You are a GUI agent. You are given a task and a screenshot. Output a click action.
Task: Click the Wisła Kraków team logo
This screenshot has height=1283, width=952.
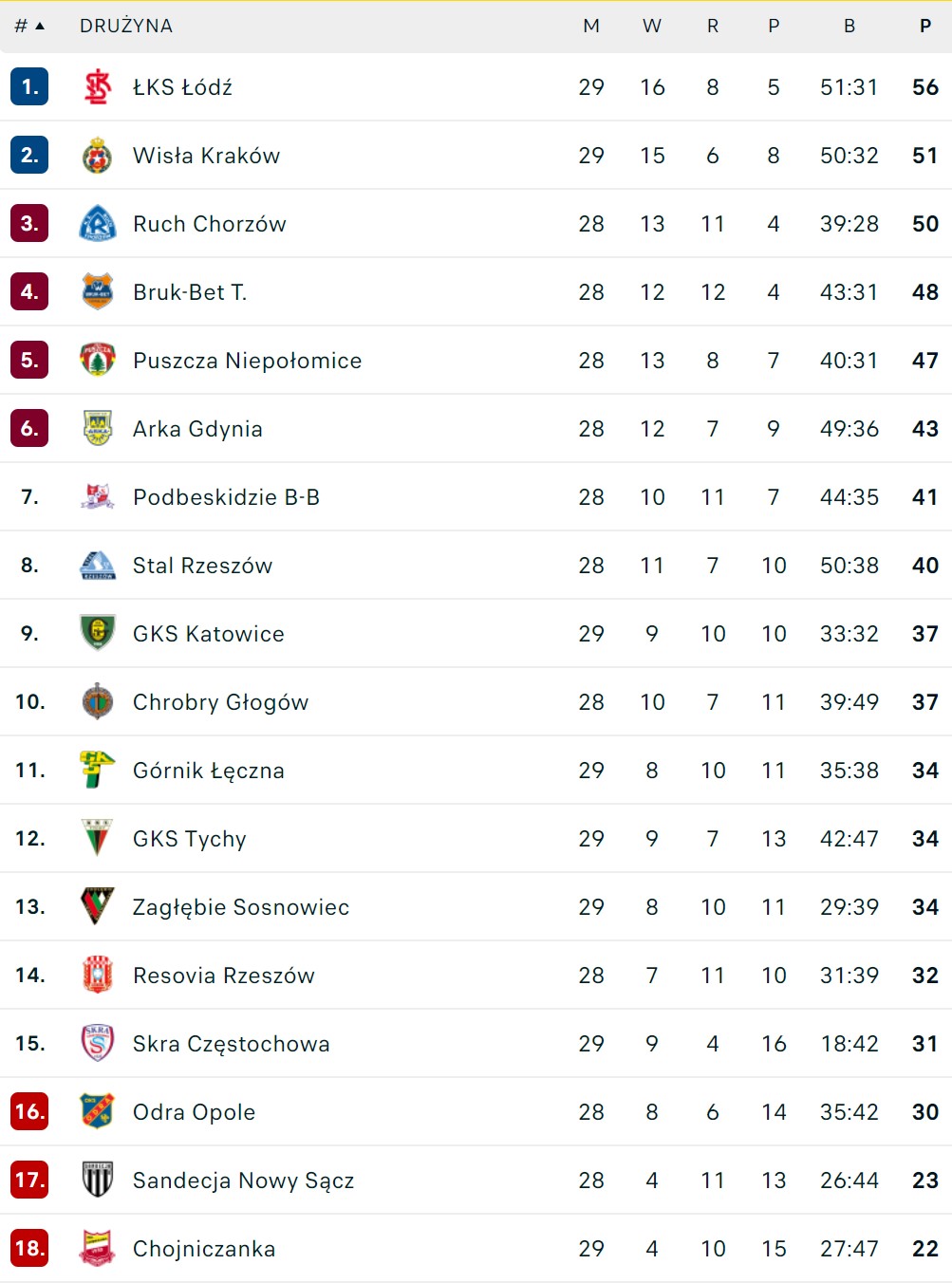coord(98,156)
